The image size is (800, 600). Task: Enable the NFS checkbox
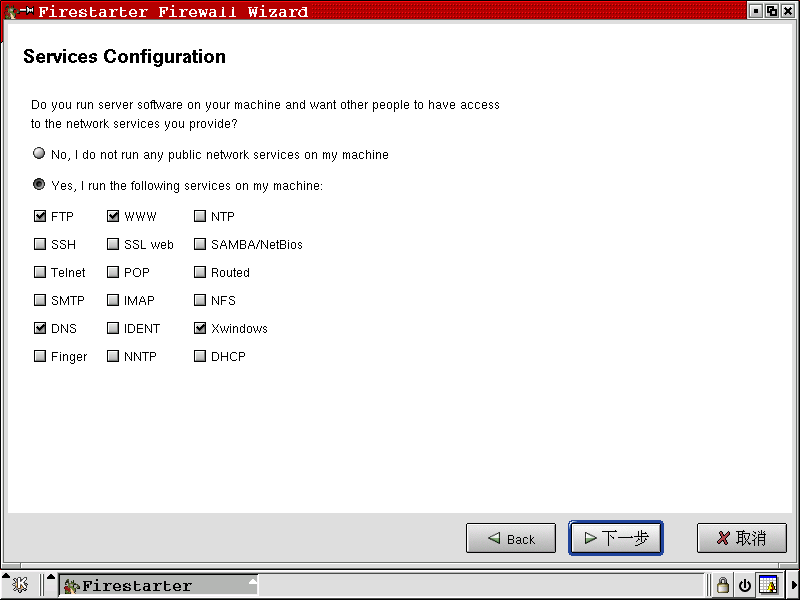coord(200,301)
